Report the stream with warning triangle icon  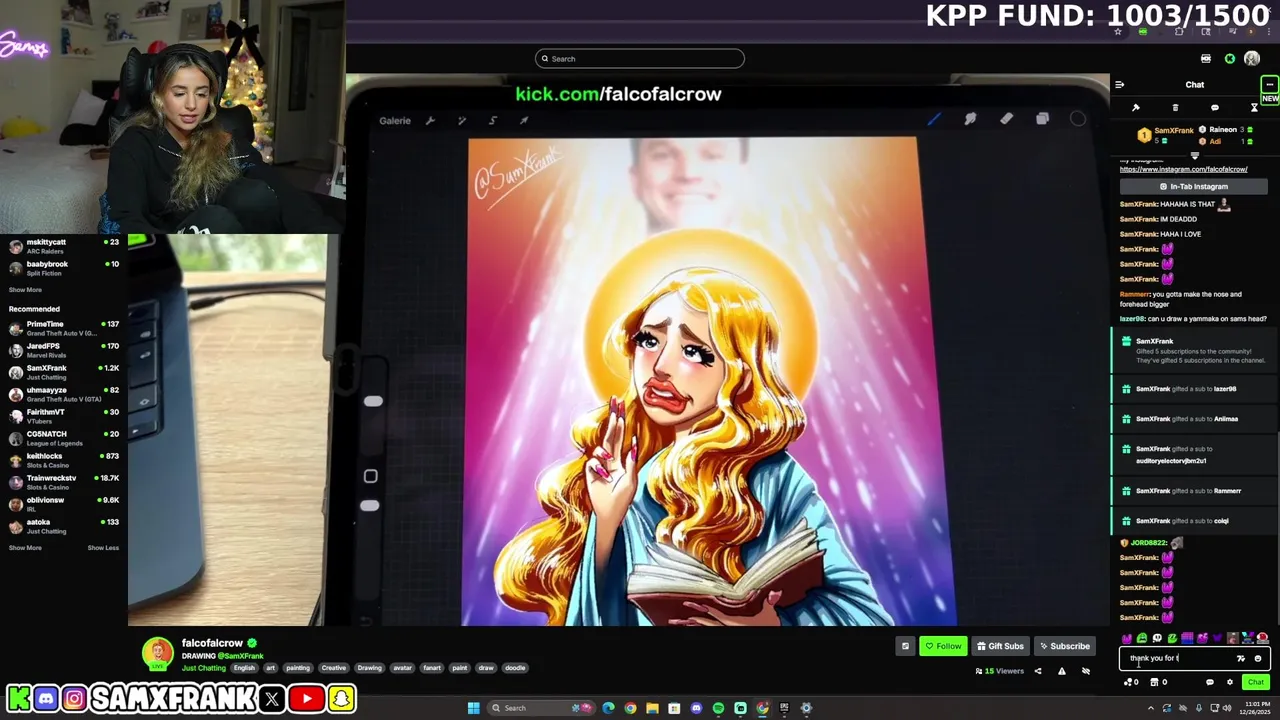(1061, 671)
